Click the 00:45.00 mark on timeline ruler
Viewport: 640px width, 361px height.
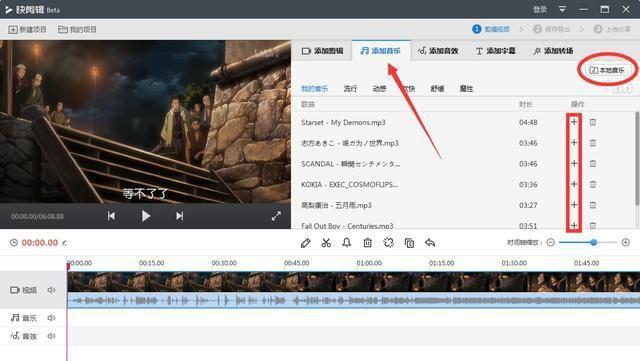296,263
